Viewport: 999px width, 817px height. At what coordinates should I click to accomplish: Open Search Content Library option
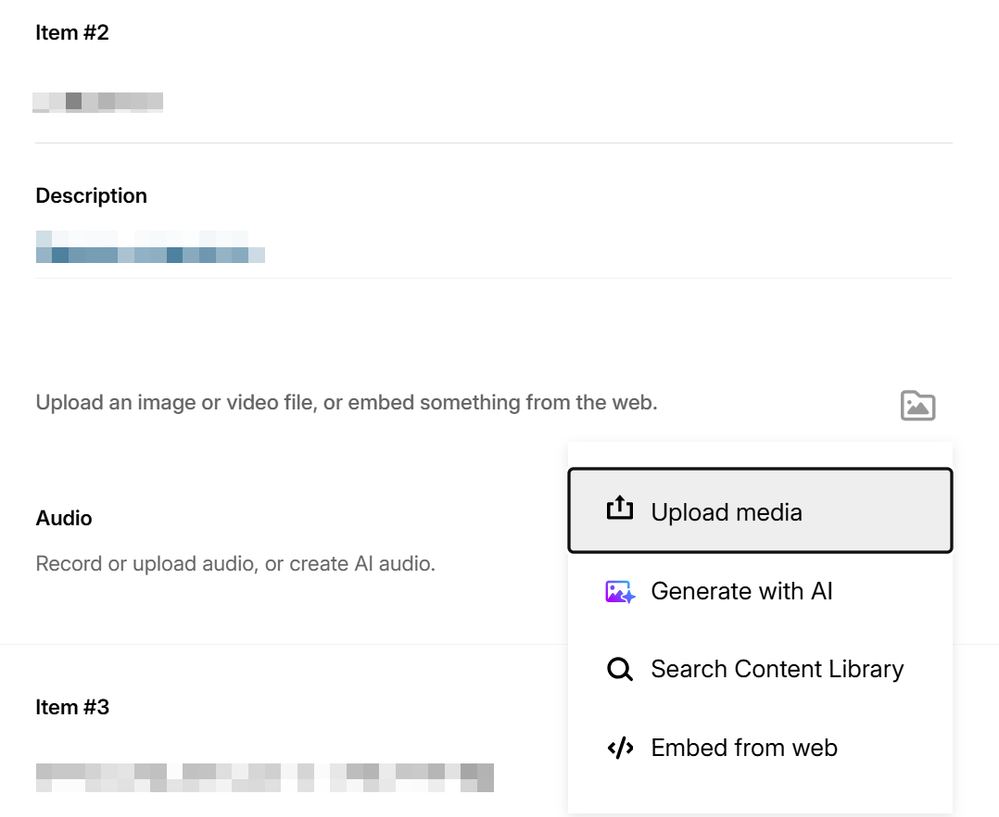click(776, 669)
